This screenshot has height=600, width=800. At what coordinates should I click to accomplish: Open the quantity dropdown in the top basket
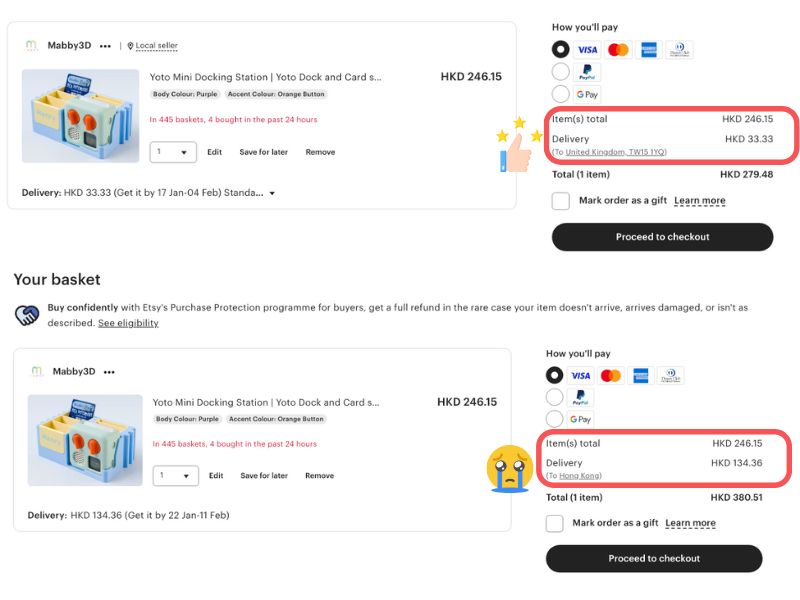(x=174, y=152)
